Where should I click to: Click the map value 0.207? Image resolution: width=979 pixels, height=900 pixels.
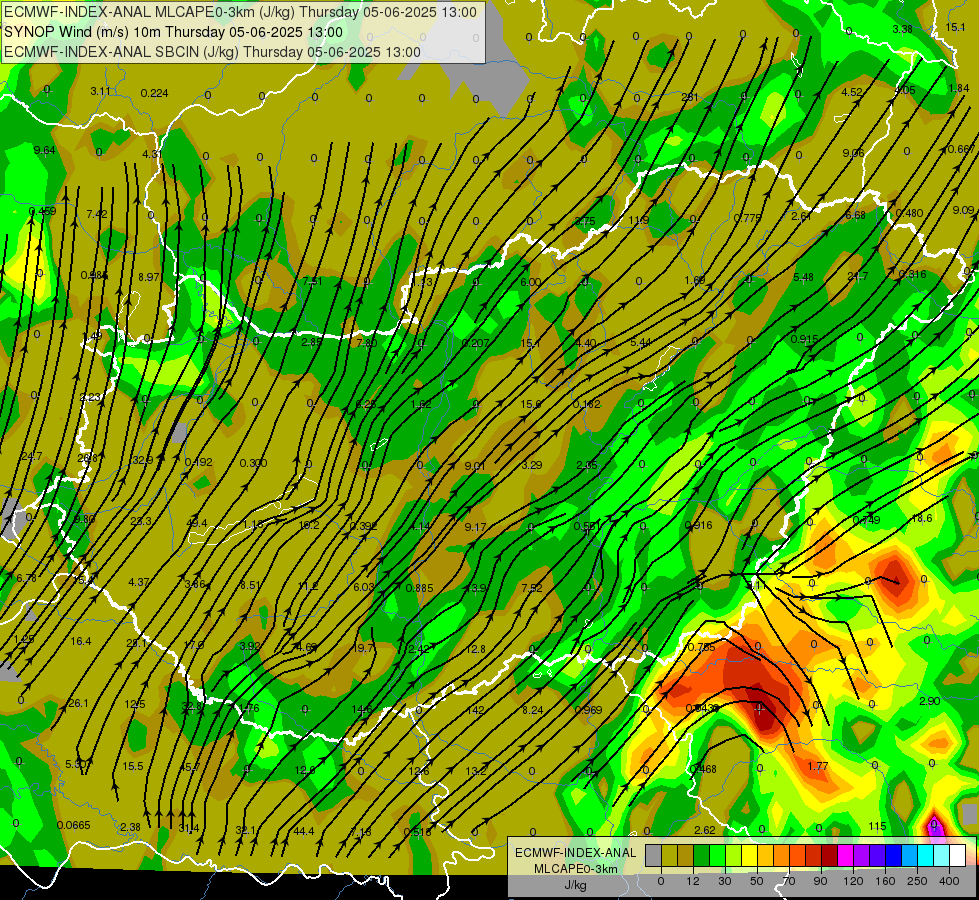[x=476, y=343]
